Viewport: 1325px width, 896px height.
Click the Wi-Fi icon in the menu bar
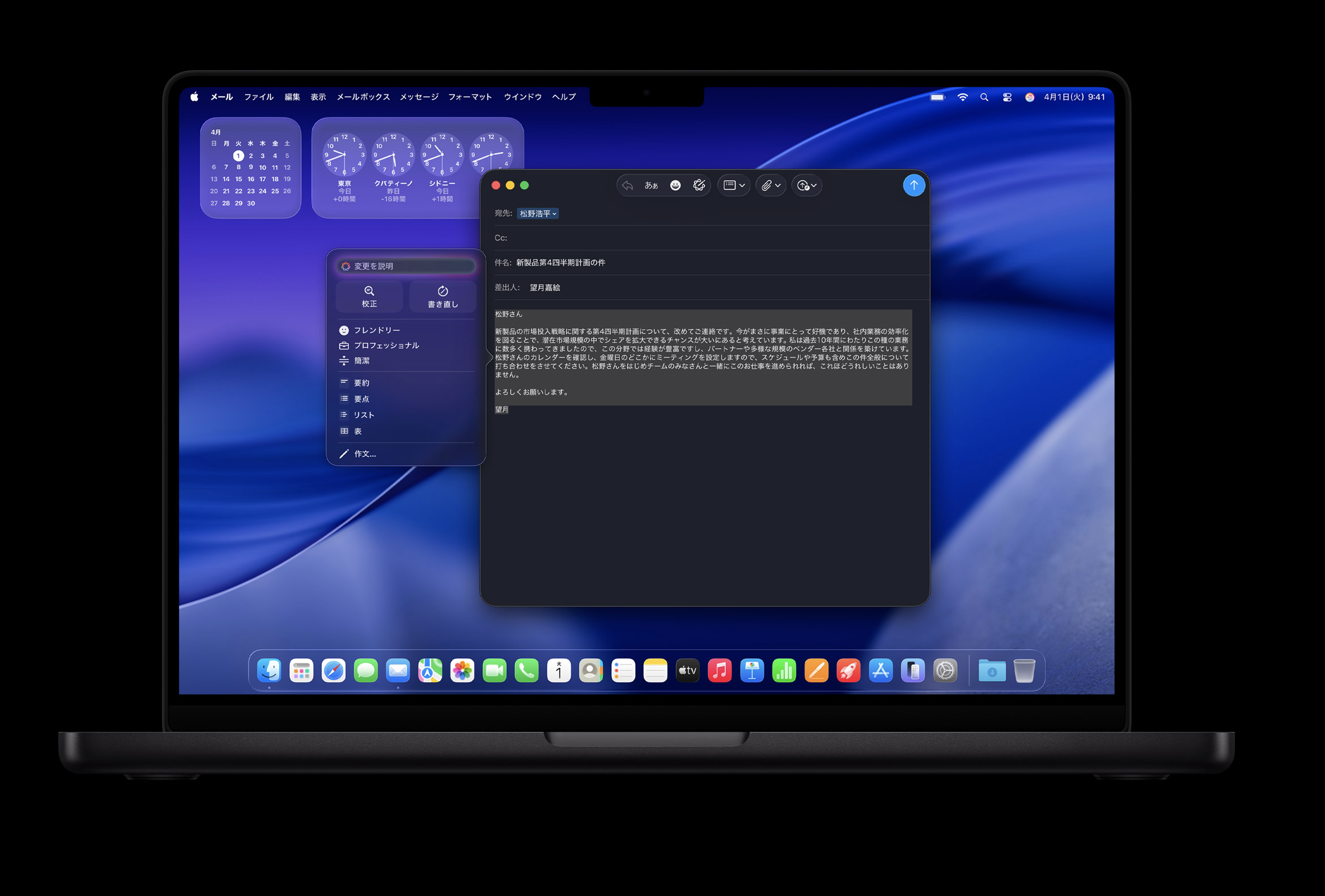[x=962, y=97]
